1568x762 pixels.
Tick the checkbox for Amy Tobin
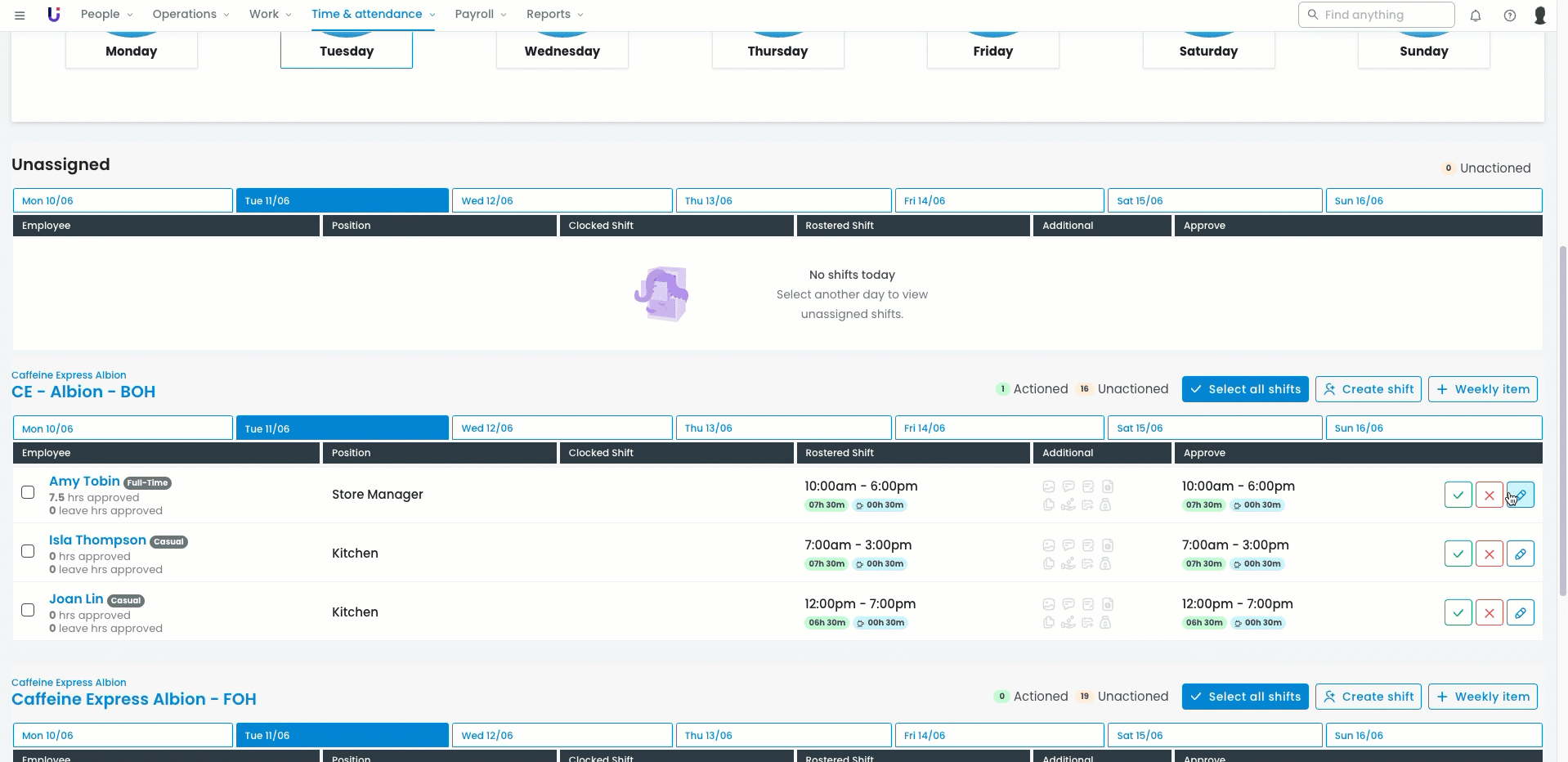coord(28,492)
